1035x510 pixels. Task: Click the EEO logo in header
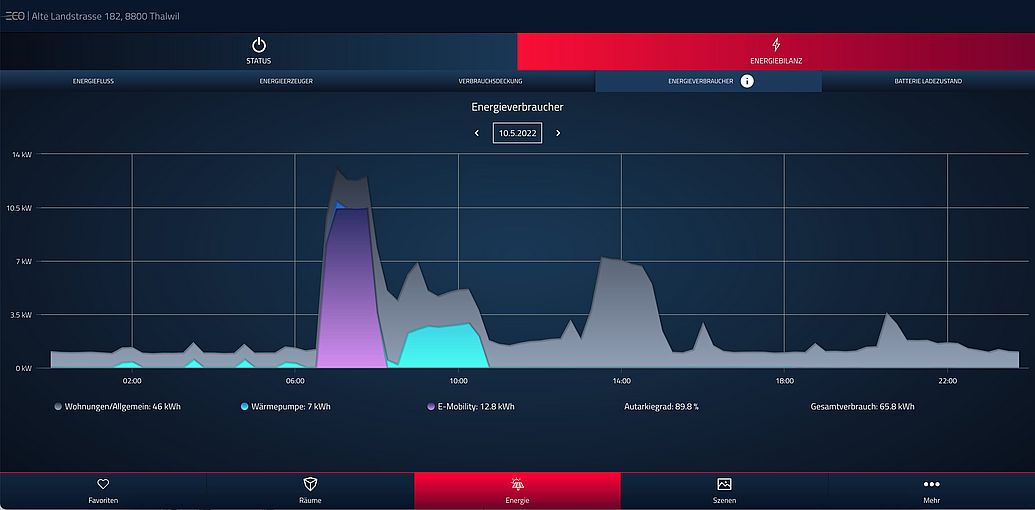click(15, 16)
